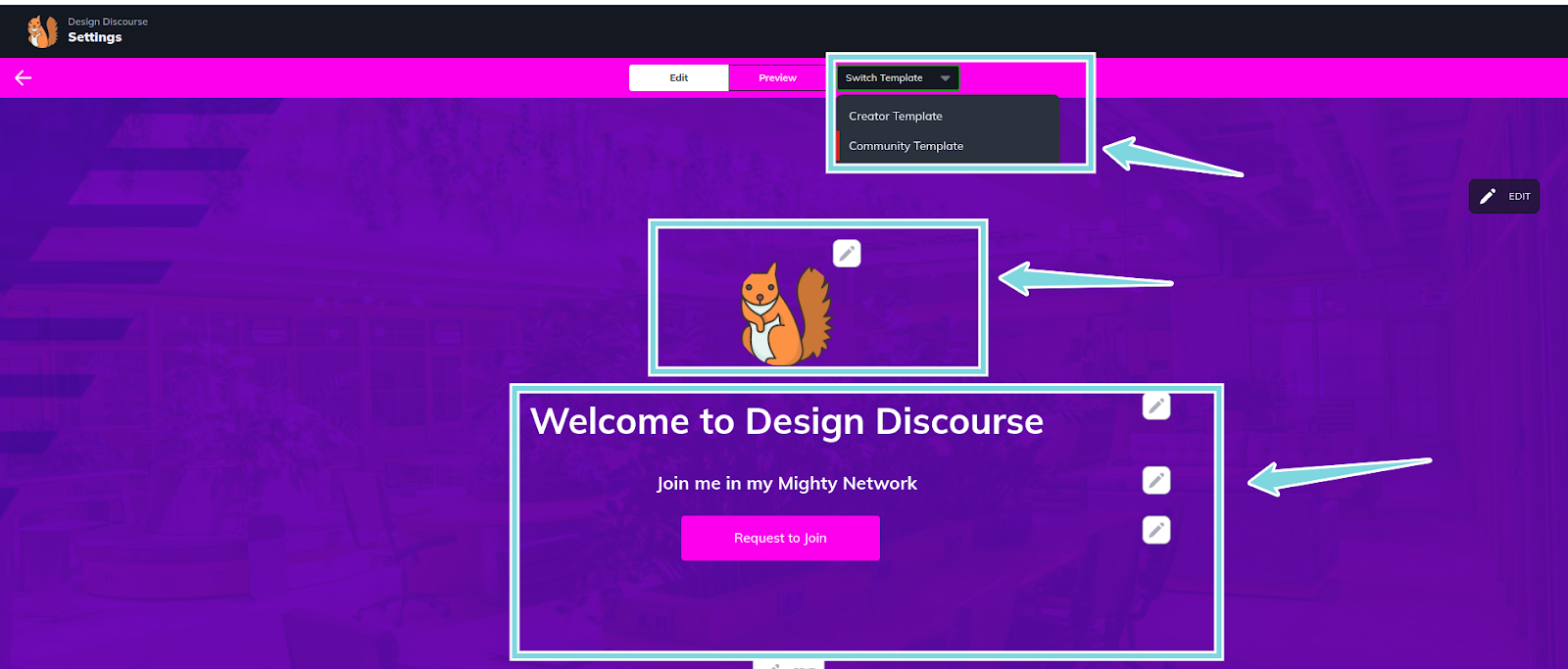The height and width of the screenshot is (669, 1568).
Task: Click the squirrel logo in header
Action: pos(42,31)
